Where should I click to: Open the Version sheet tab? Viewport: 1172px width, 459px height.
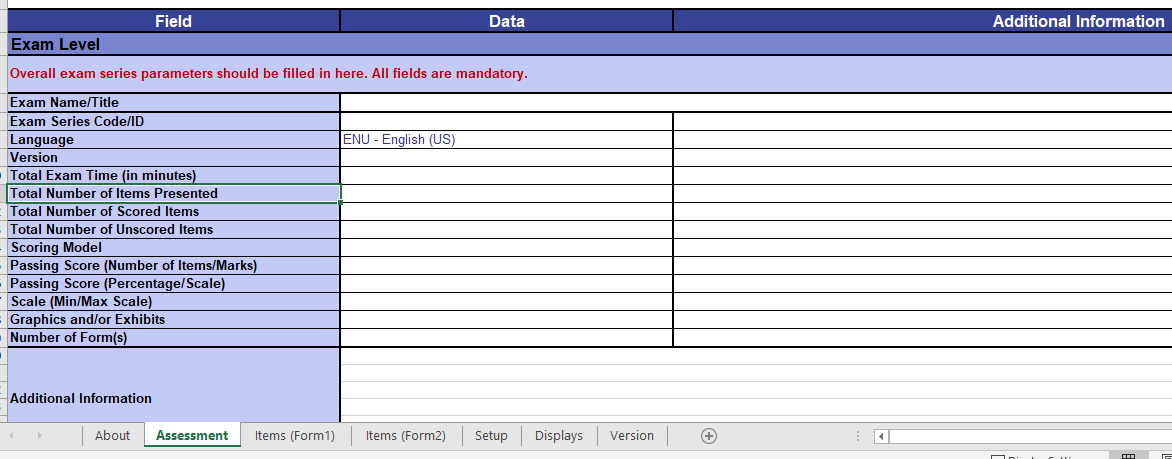[x=631, y=436]
